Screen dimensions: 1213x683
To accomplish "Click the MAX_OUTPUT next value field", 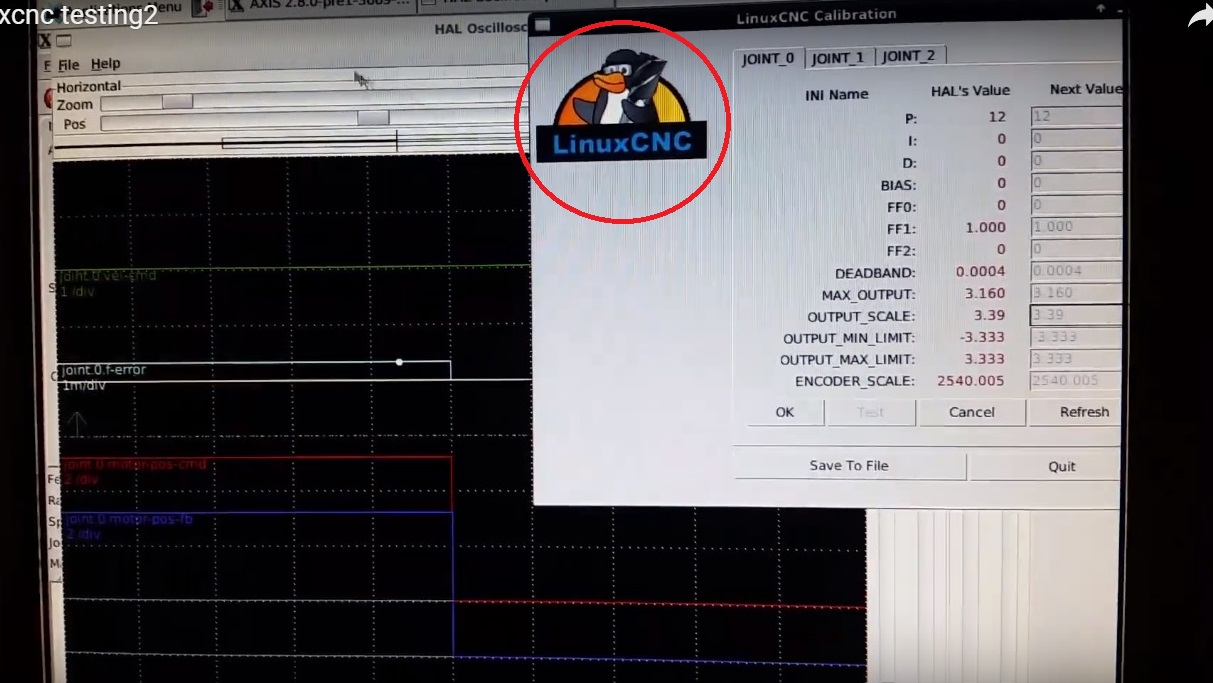I will tap(1076, 293).
